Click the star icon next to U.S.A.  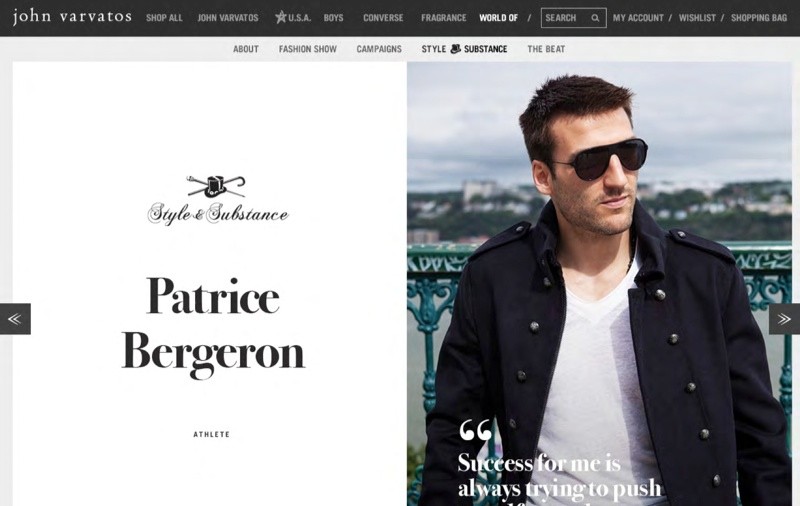[281, 17]
